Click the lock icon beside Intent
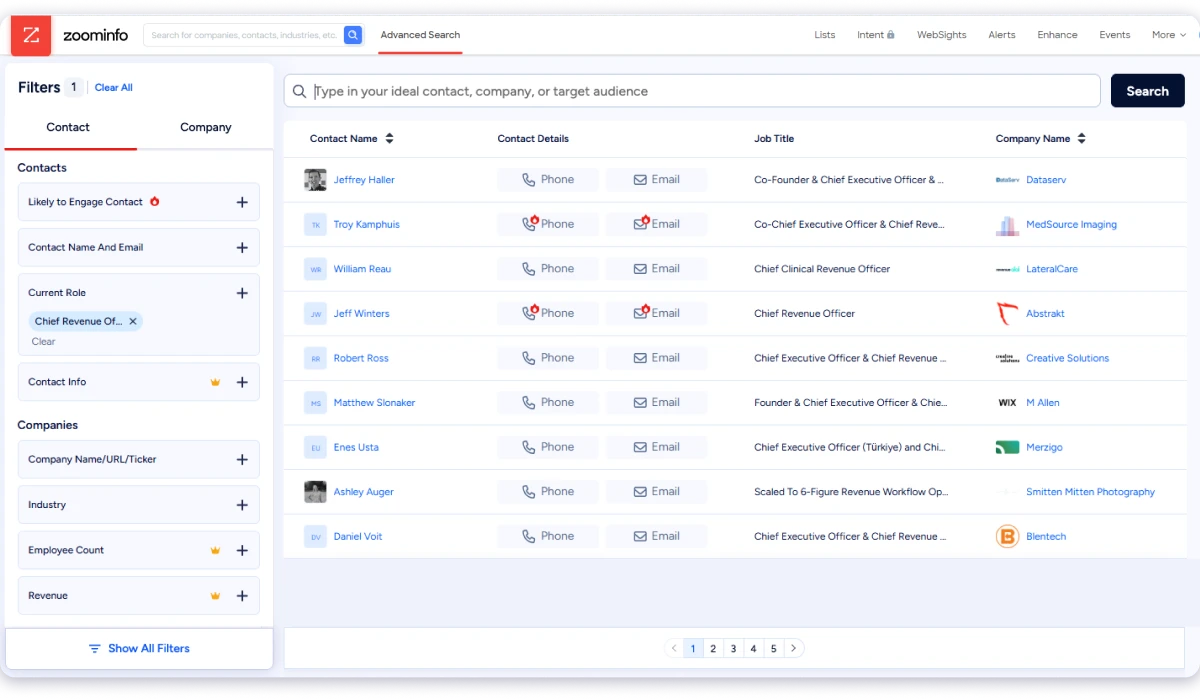Screen dimensions: 1200x699 [891, 35]
